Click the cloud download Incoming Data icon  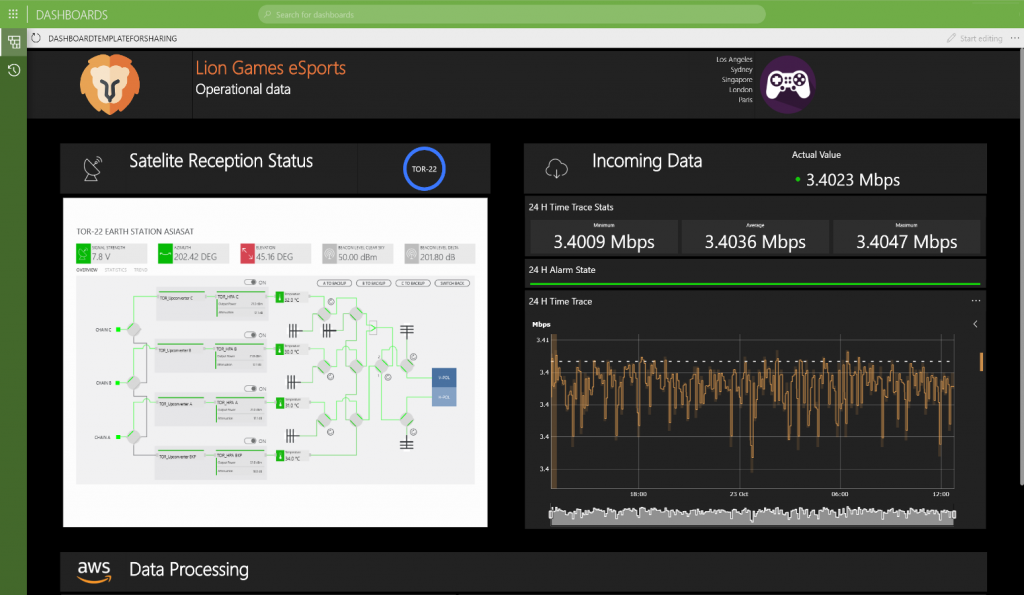(556, 169)
